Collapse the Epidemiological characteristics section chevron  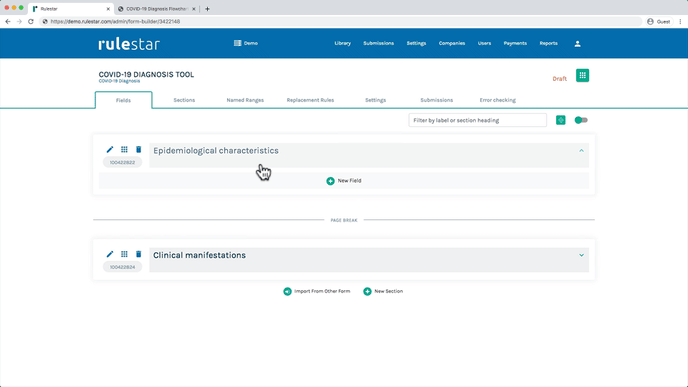click(581, 150)
